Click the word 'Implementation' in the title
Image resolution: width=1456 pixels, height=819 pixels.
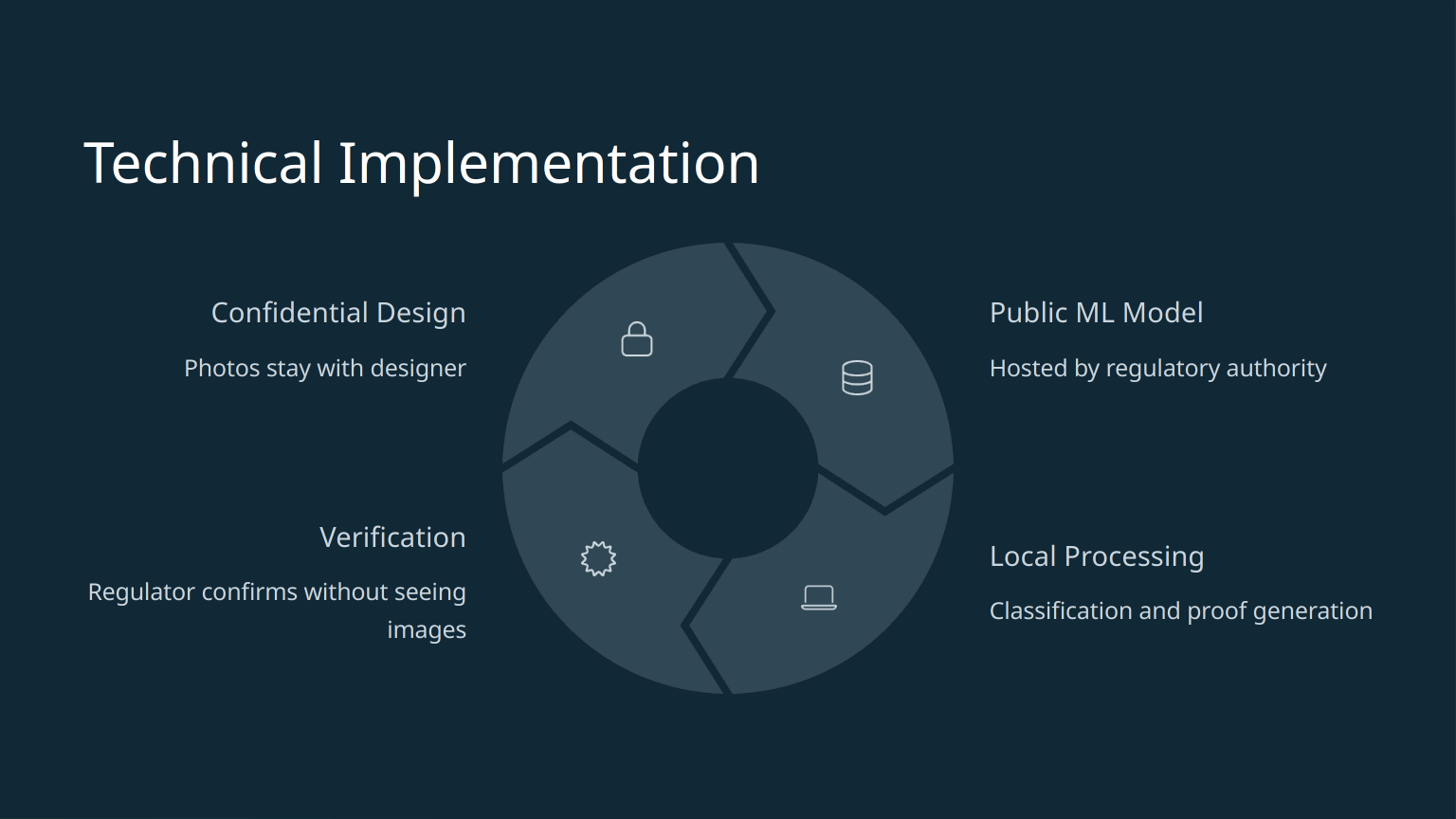tap(548, 163)
